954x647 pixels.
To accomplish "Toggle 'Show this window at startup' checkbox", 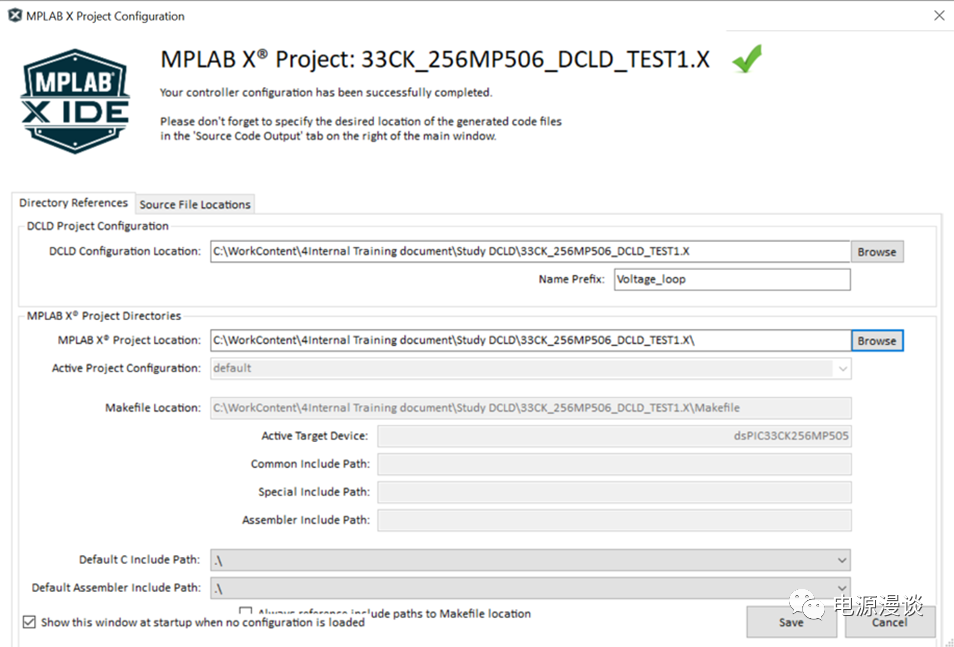I will pyautogui.click(x=29, y=622).
